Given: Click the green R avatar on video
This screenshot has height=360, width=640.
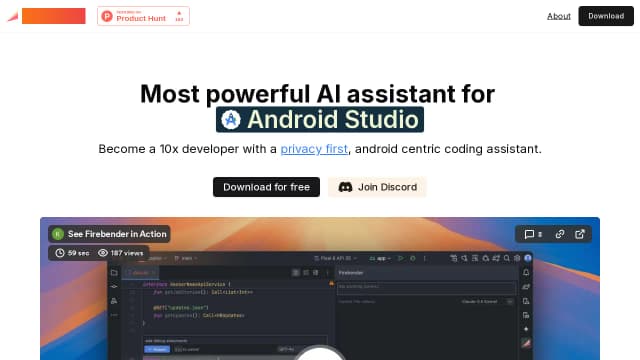Looking at the screenshot, I should coord(58,234).
